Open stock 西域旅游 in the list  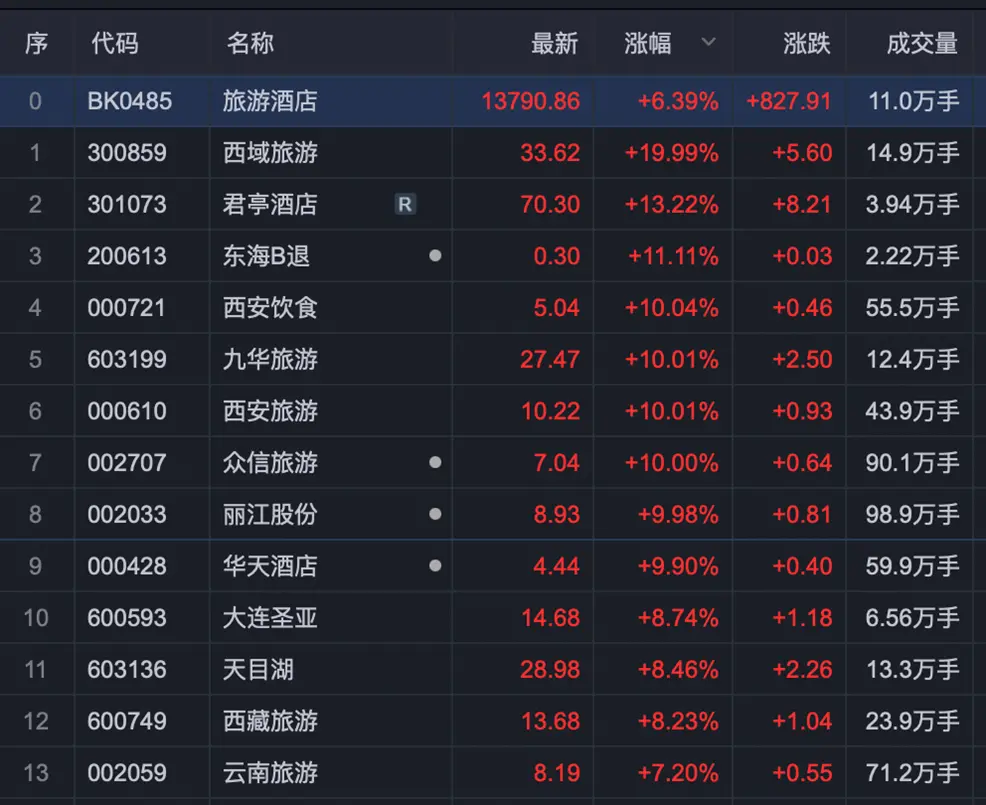(493, 153)
